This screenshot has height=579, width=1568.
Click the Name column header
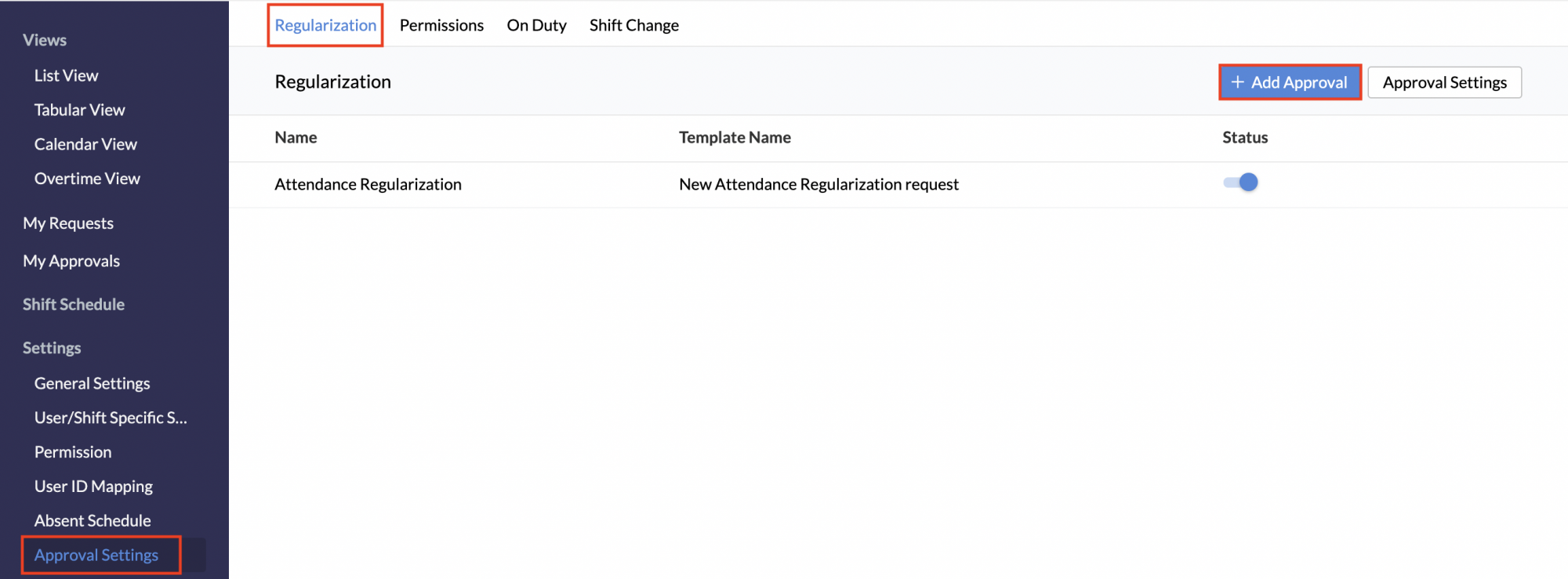point(296,137)
